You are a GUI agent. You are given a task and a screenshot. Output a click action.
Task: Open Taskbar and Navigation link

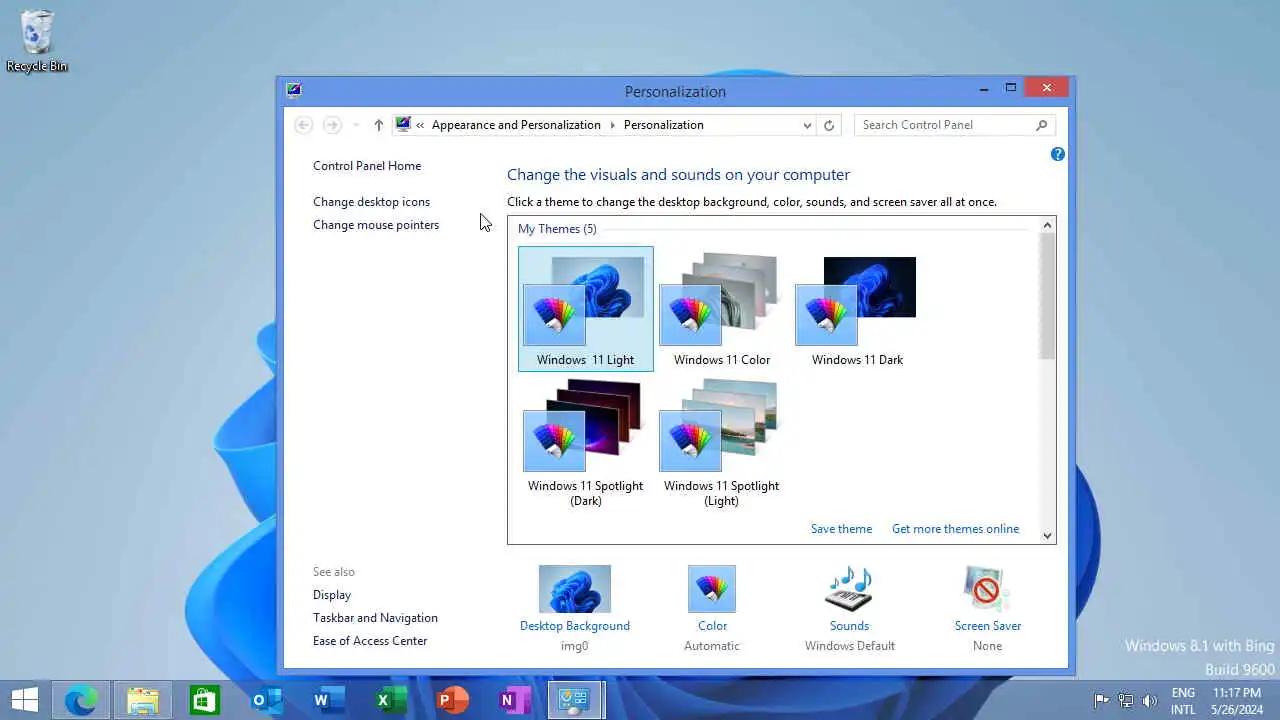tap(375, 618)
